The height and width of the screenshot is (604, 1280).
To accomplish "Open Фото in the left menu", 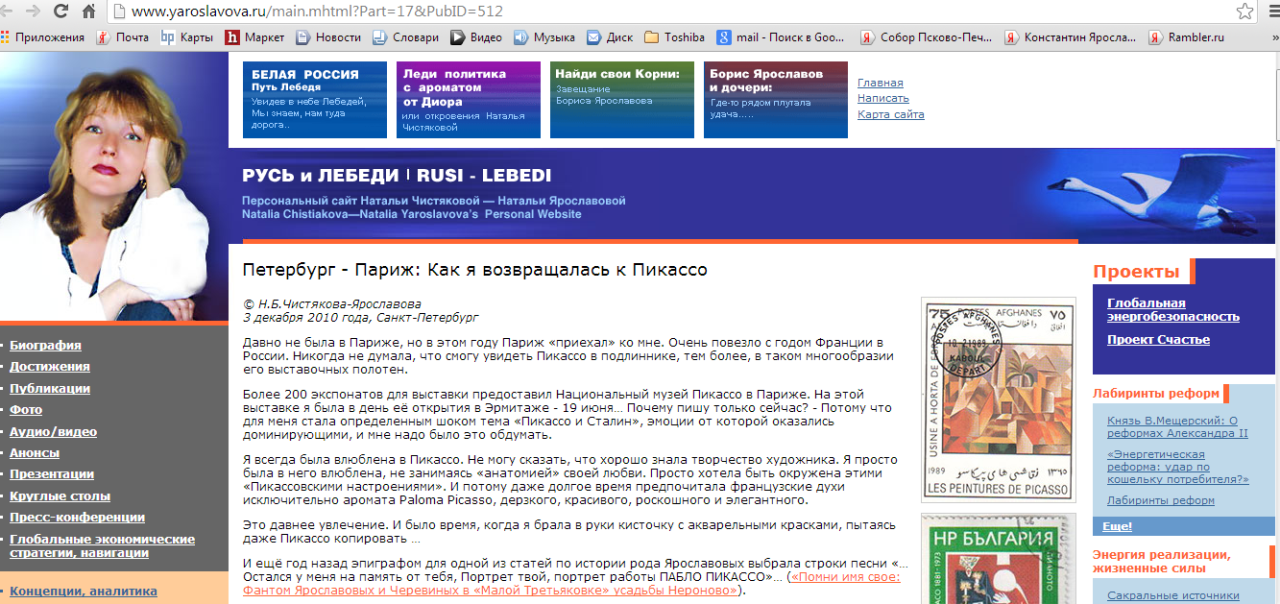I will click(25, 410).
